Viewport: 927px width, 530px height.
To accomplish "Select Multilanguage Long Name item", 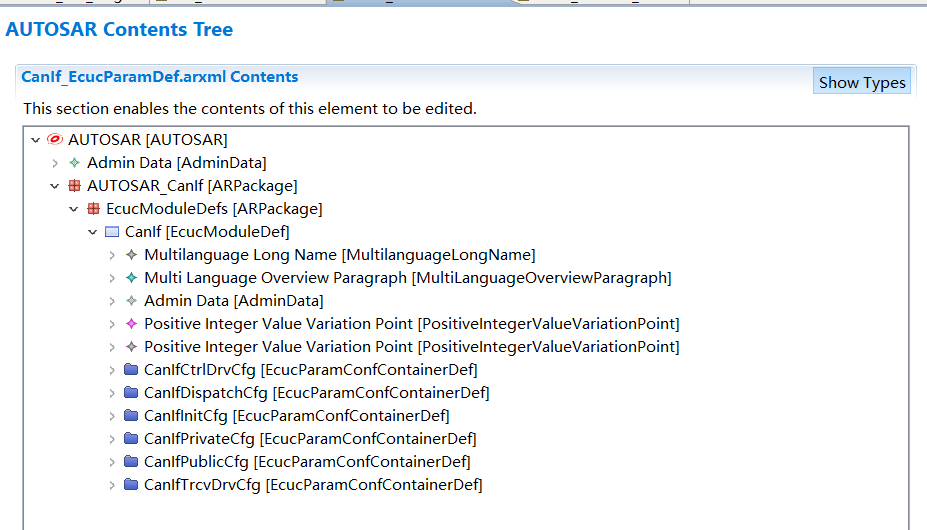I will 339,255.
